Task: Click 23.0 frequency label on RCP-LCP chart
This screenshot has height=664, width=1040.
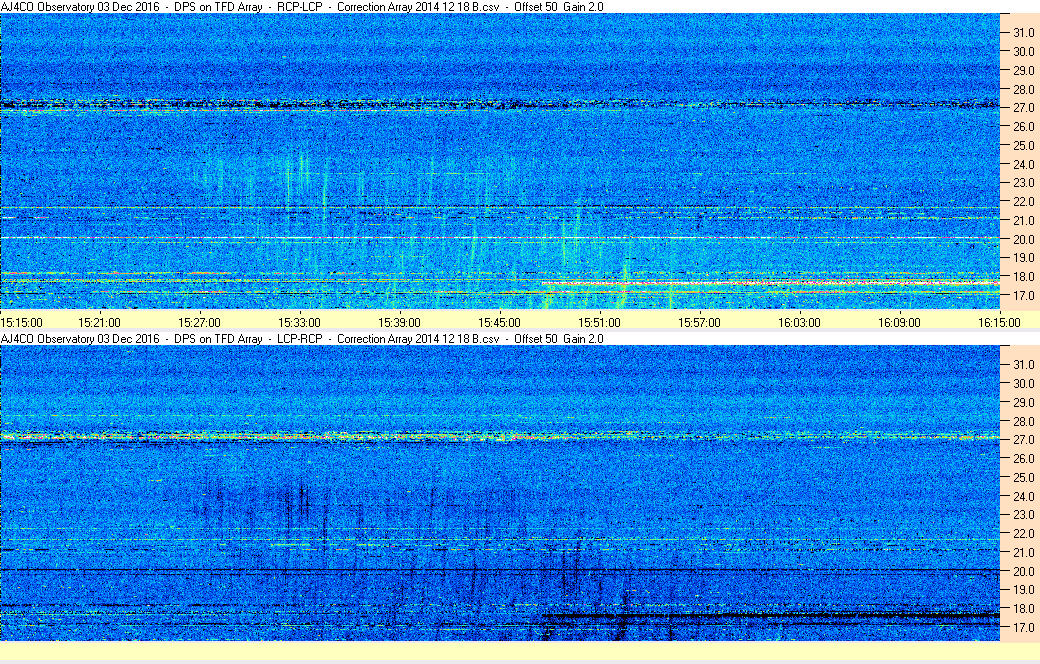Action: [1023, 182]
